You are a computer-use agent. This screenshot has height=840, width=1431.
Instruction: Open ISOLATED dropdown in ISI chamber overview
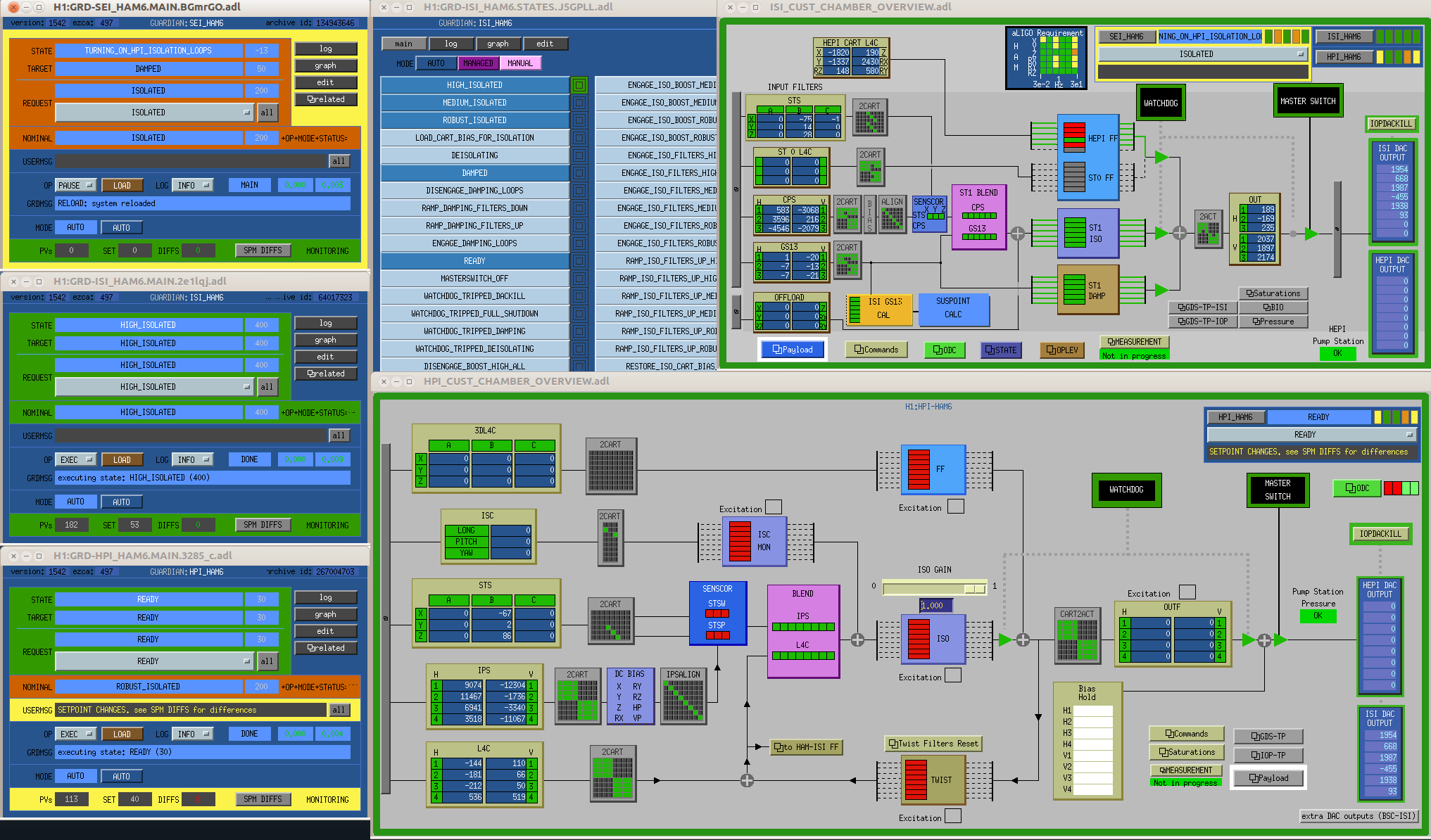click(x=1202, y=54)
